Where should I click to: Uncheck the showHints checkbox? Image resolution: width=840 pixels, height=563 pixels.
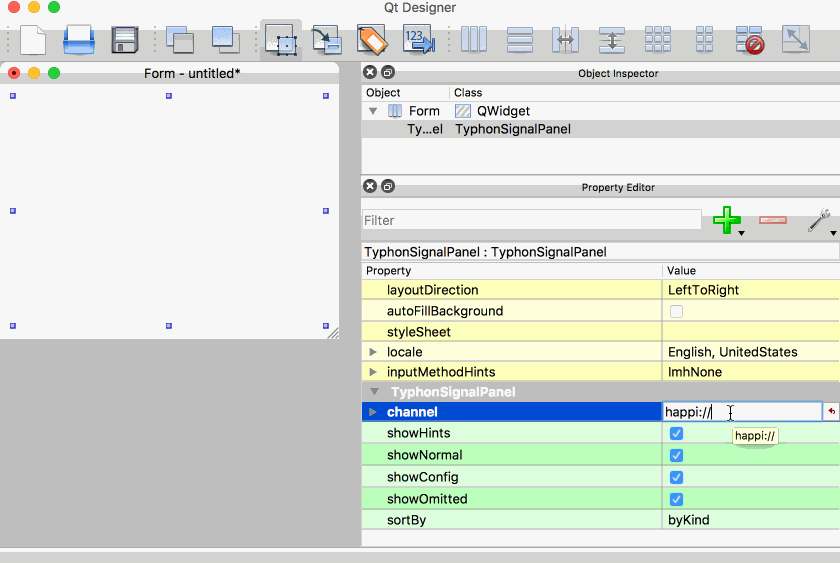[676, 433]
